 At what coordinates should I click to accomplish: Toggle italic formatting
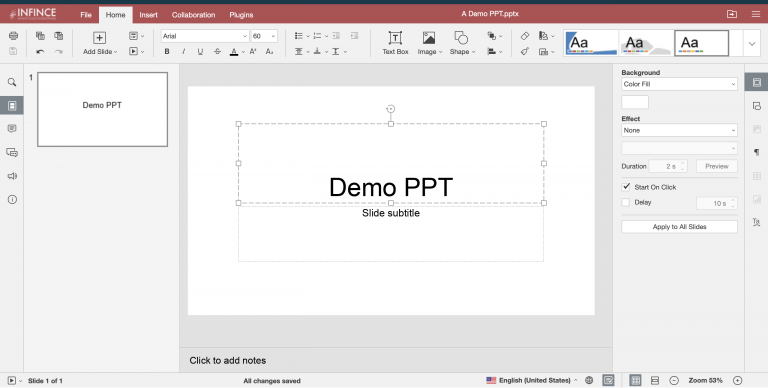[184, 51]
